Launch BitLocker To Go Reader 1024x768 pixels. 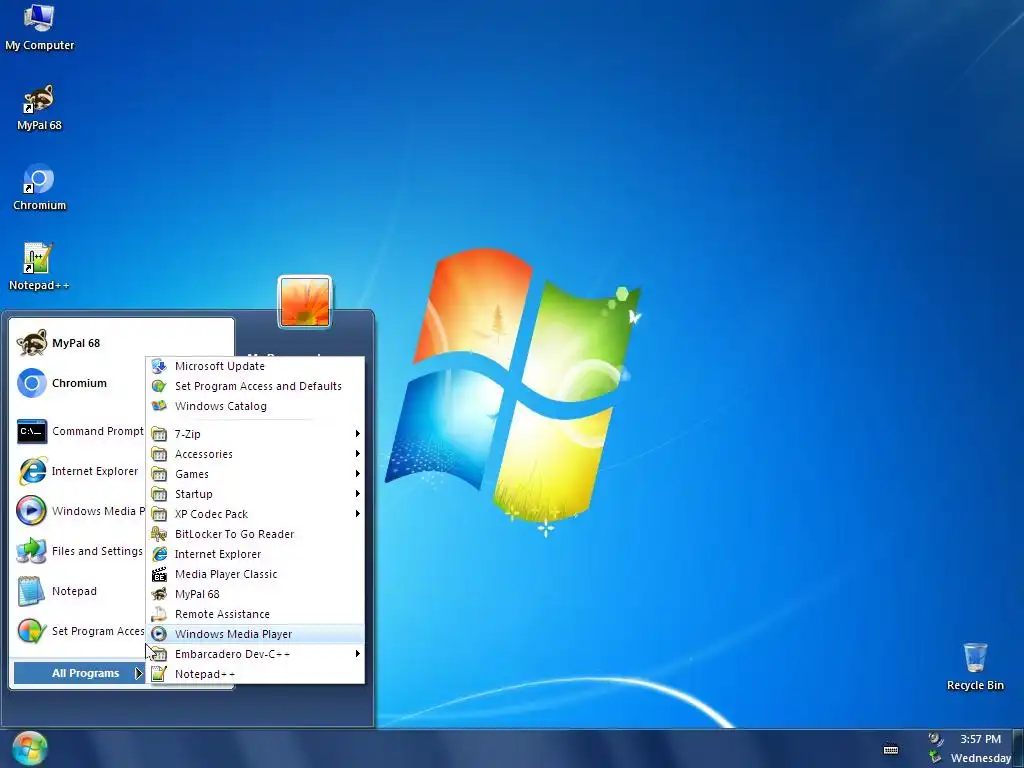tap(256, 534)
